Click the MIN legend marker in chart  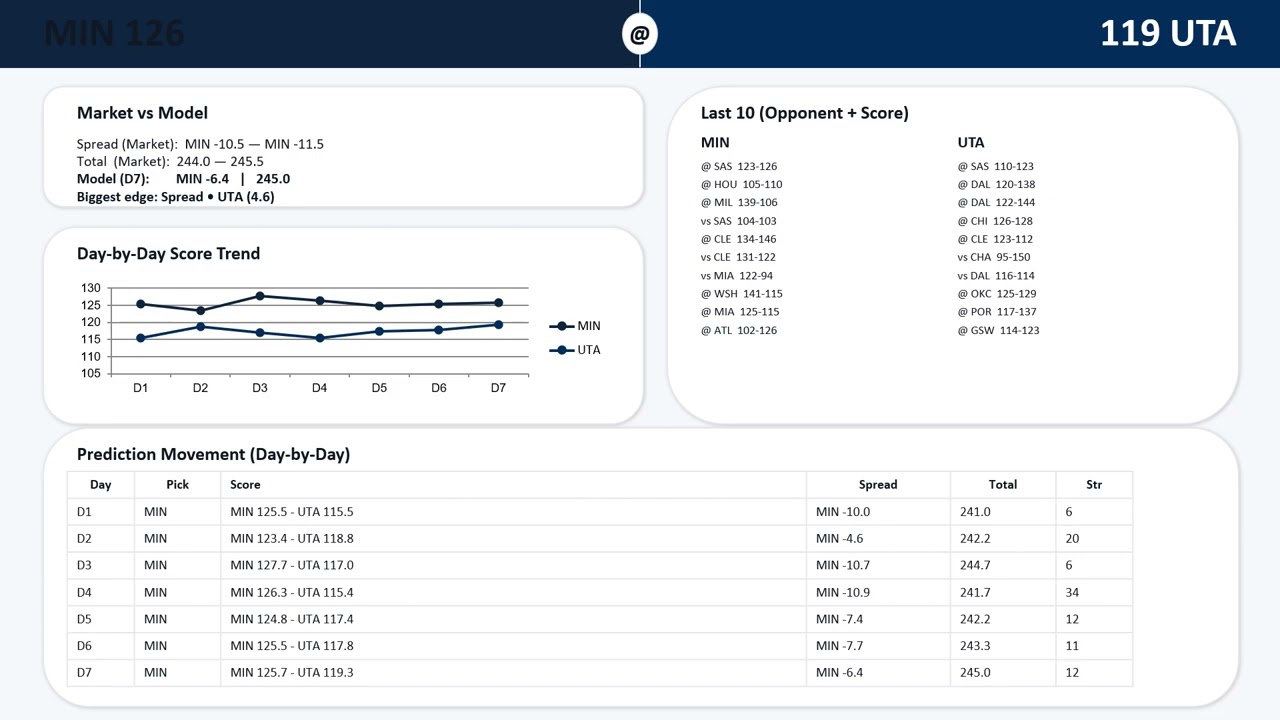pyautogui.click(x=561, y=326)
